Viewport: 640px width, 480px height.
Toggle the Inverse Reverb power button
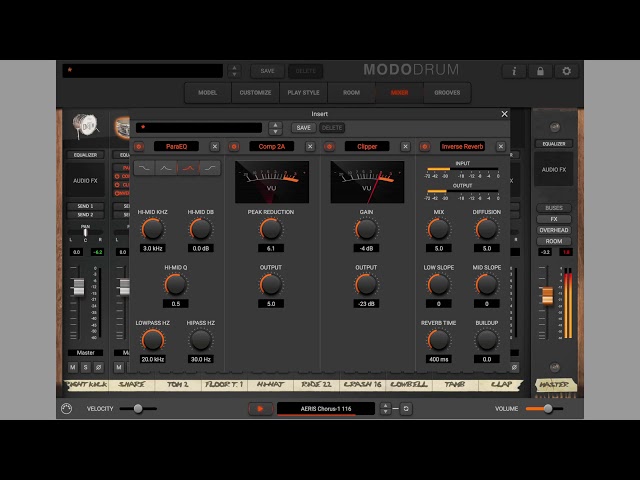(x=424, y=147)
